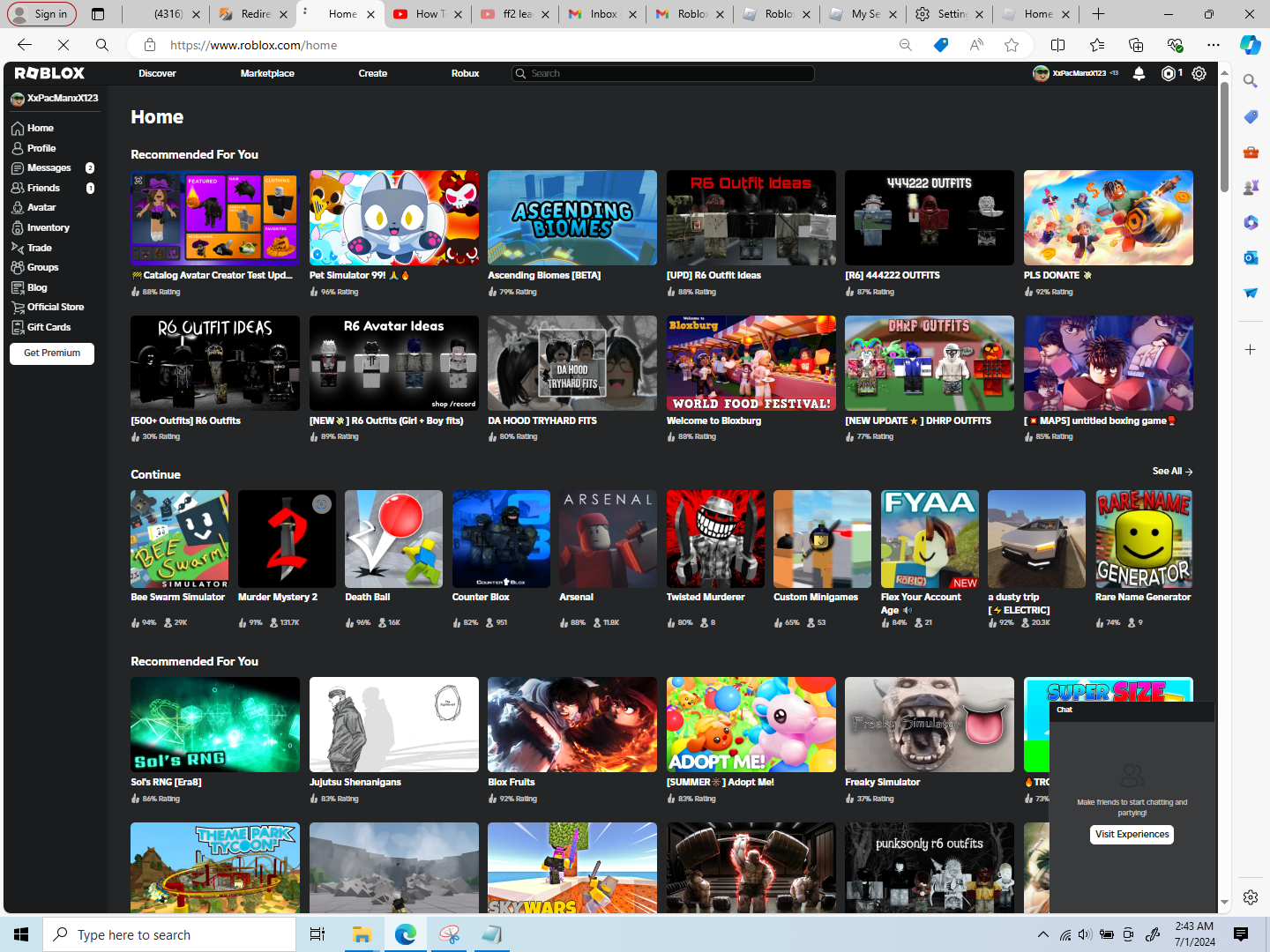Open Marketplace in the Roblox top menu
Viewport: 1270px width, 952px height.
pos(267,73)
